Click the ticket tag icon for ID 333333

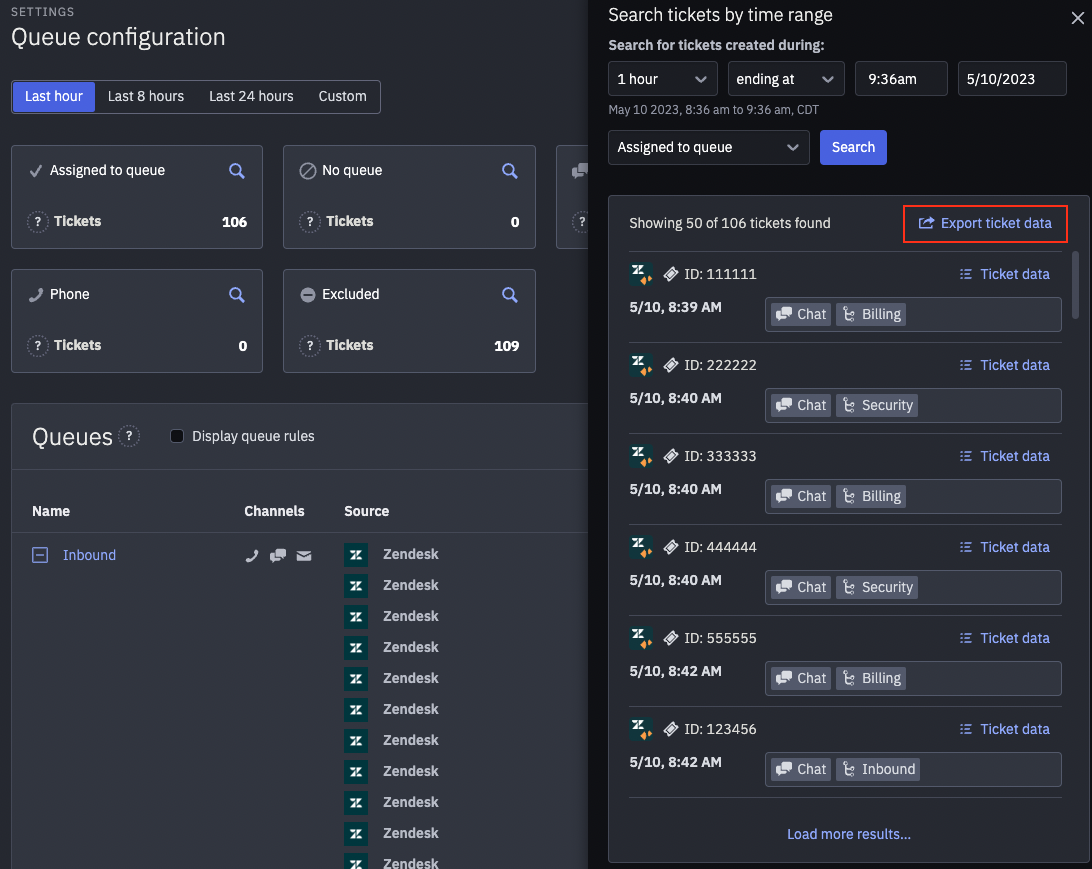(x=671, y=456)
